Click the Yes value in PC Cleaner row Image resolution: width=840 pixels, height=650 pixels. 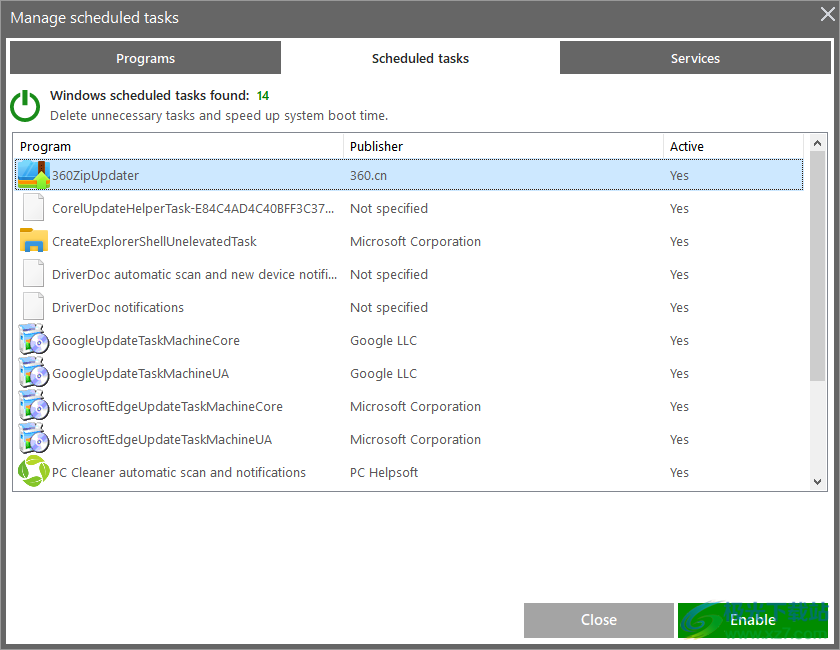(679, 473)
